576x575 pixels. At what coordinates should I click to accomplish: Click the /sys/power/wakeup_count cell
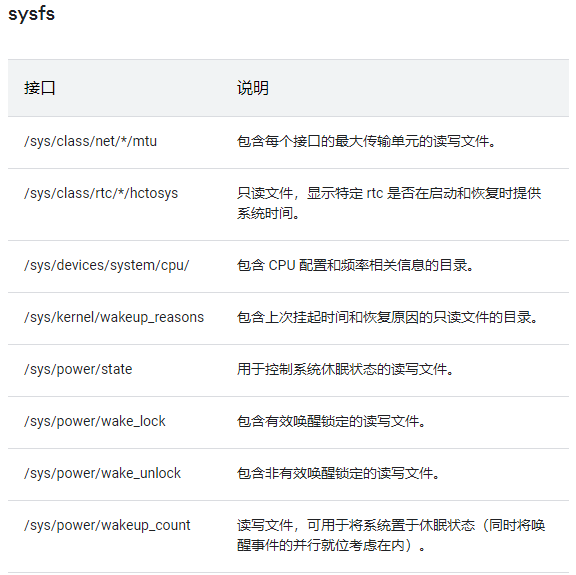point(107,525)
